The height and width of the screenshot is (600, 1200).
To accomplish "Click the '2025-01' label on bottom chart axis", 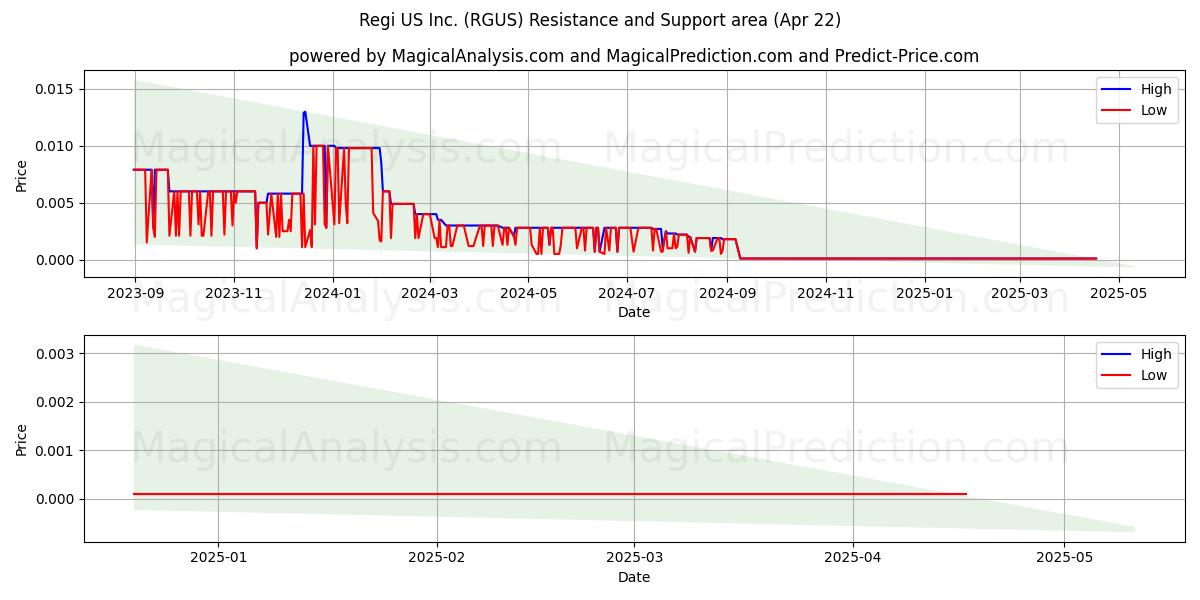I will [x=218, y=559].
